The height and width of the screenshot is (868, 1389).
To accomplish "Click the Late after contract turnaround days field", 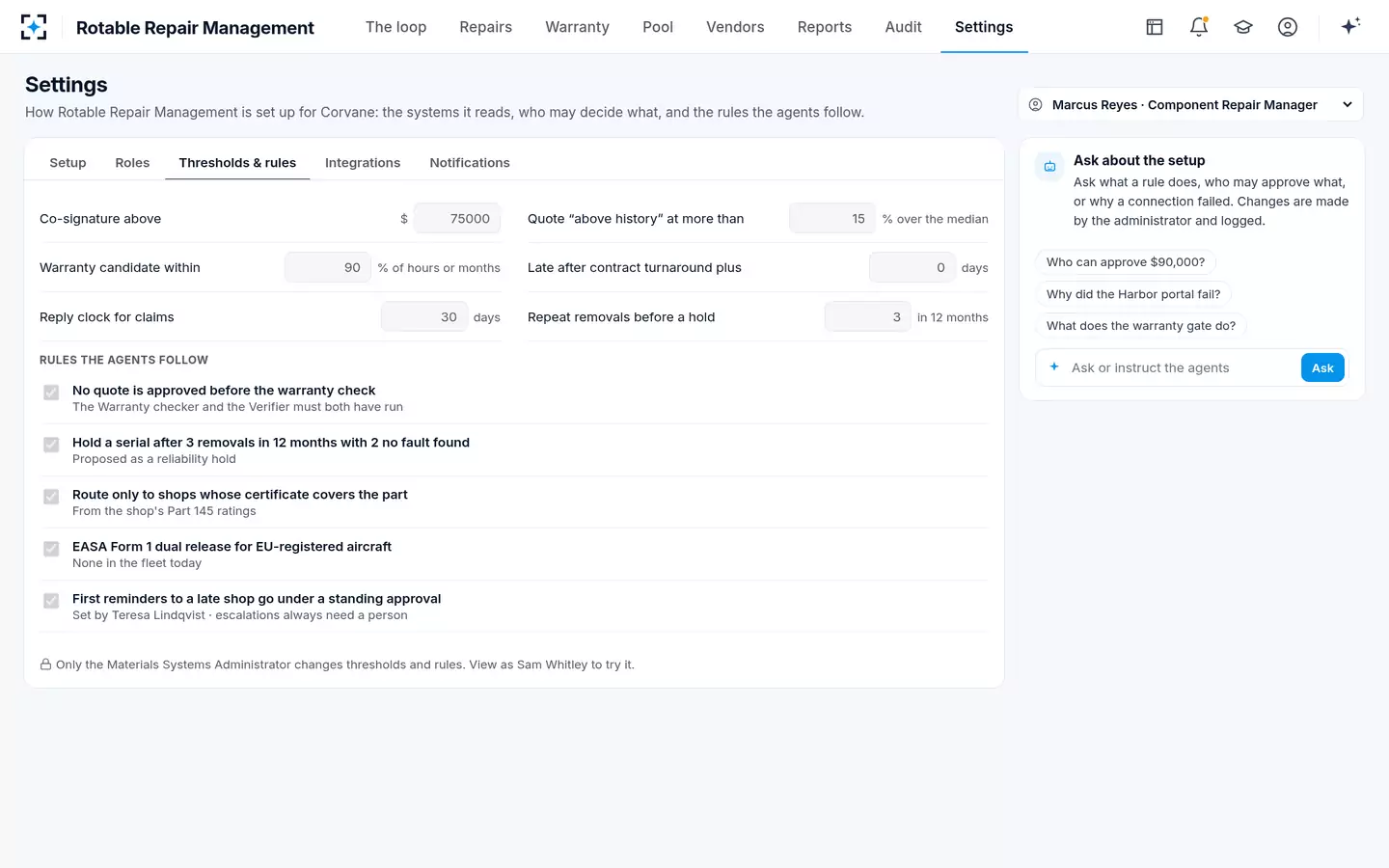I will click(x=912, y=268).
